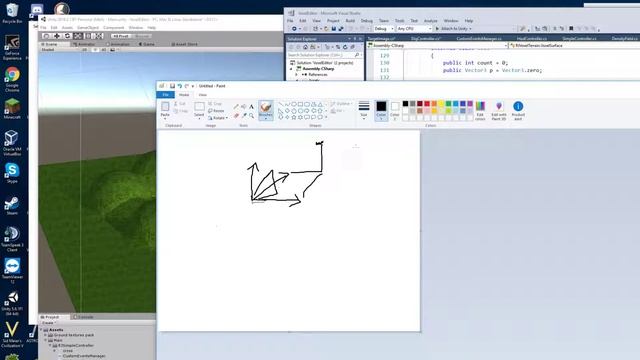The image size is (640, 360).
Task: Open Skype desktop shortcut
Action: click(x=12, y=173)
